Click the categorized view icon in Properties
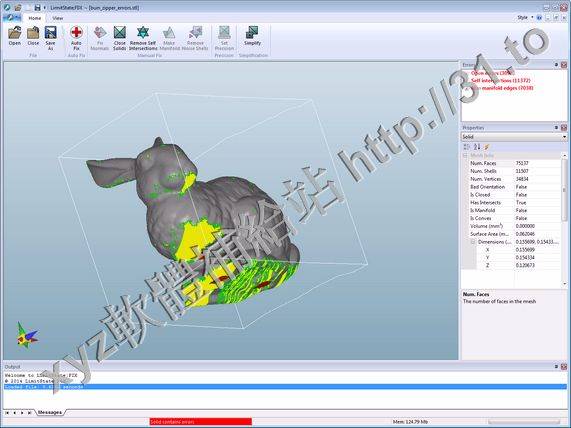 pos(466,146)
